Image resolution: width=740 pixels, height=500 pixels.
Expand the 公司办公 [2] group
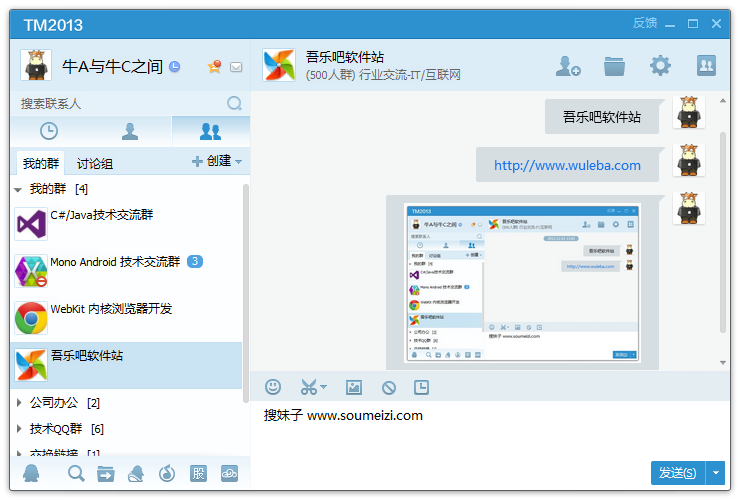19,403
